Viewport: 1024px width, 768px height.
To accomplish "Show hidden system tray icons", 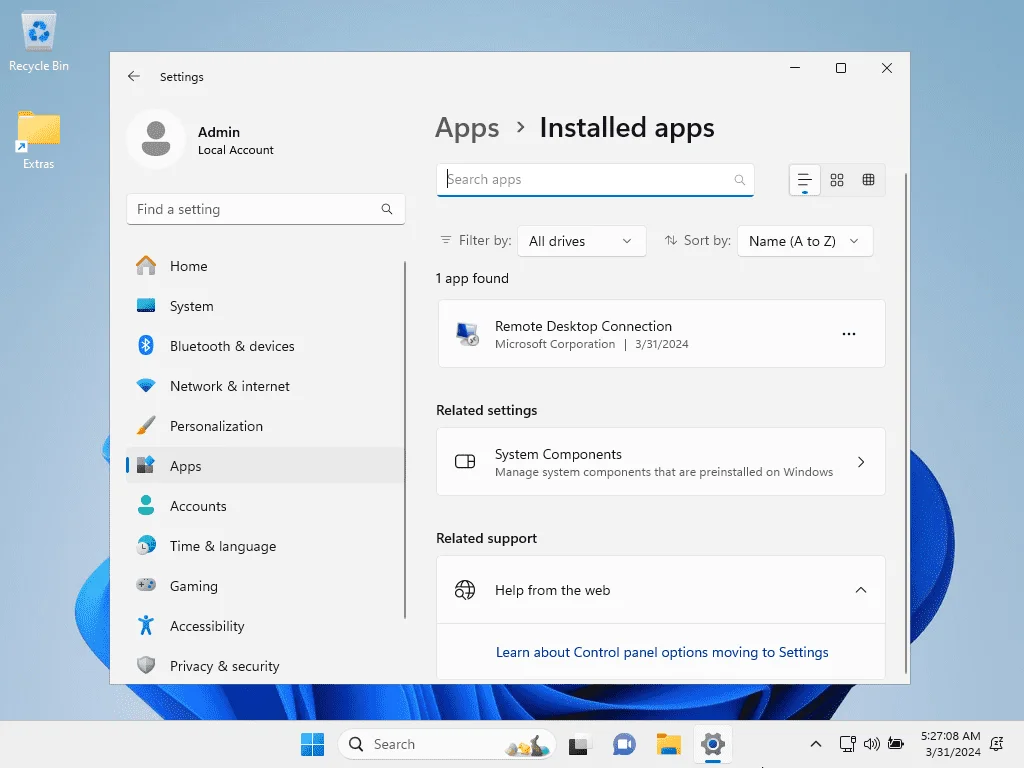I will 816,744.
